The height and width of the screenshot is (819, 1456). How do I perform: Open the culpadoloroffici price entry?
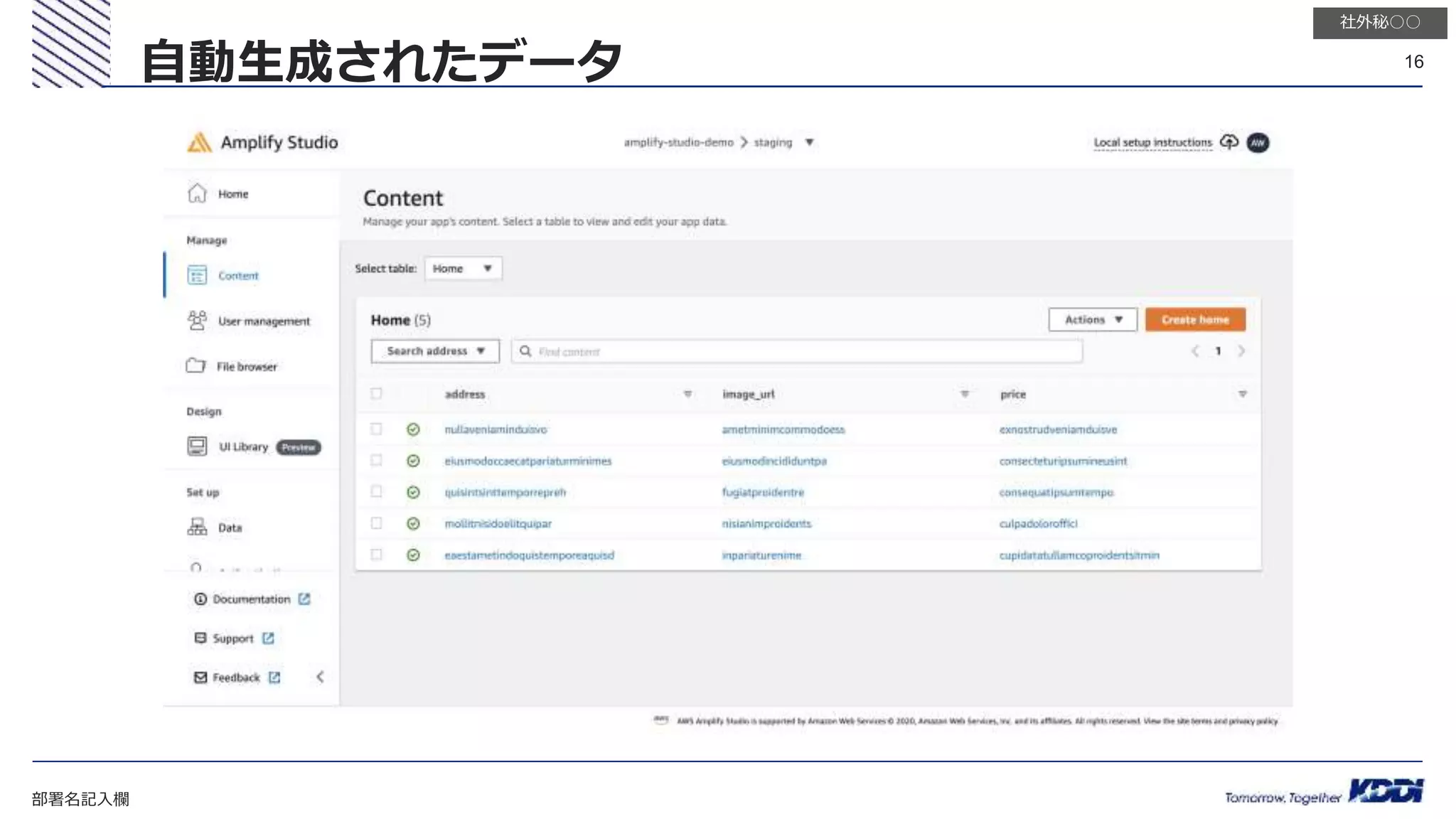[1039, 524]
